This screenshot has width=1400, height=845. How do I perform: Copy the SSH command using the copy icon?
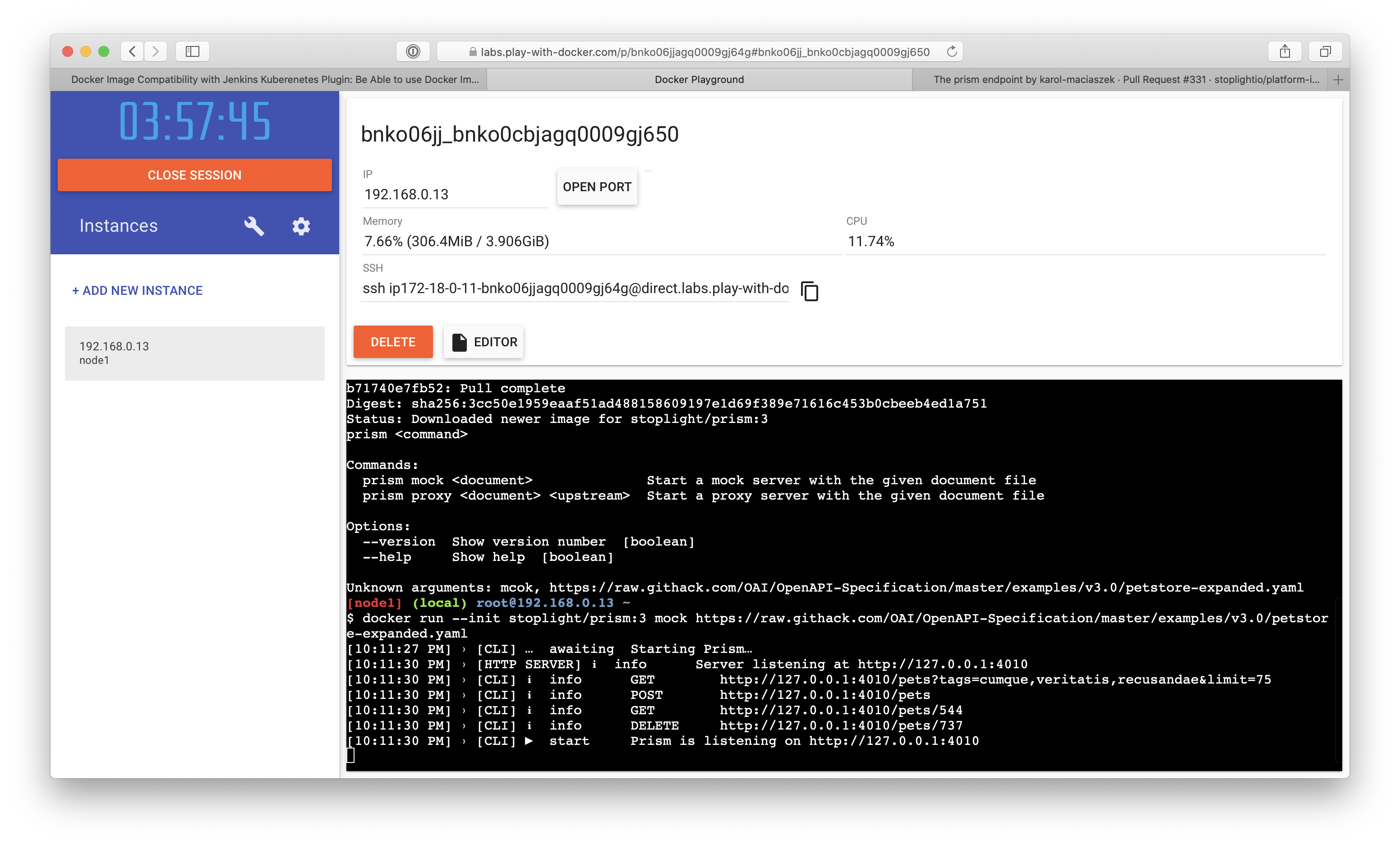(x=809, y=291)
